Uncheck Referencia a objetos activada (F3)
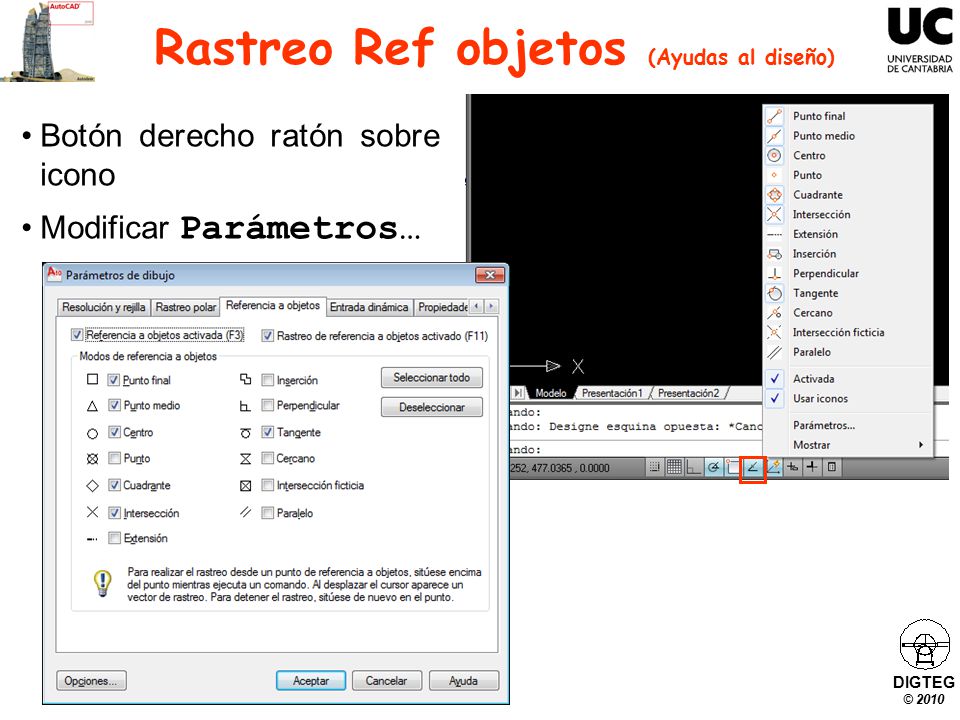 pos(77,335)
